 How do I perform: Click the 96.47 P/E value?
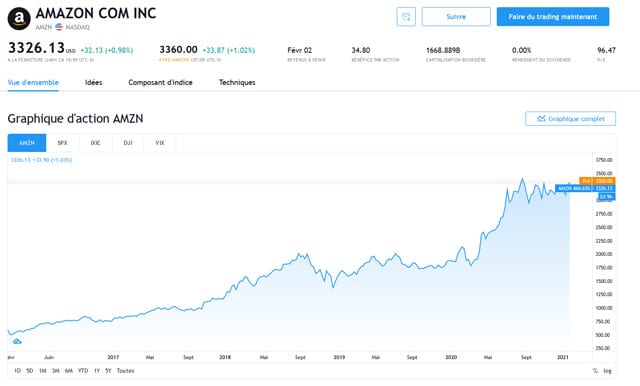[x=606, y=50]
